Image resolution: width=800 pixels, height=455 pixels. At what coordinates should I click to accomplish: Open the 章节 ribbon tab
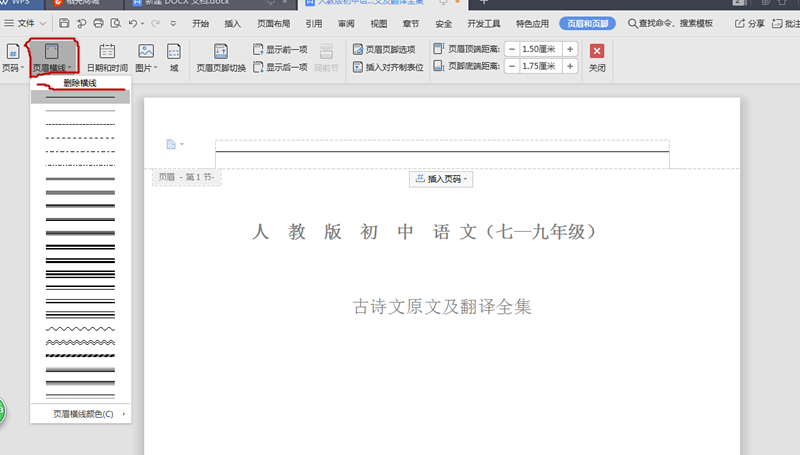411,23
